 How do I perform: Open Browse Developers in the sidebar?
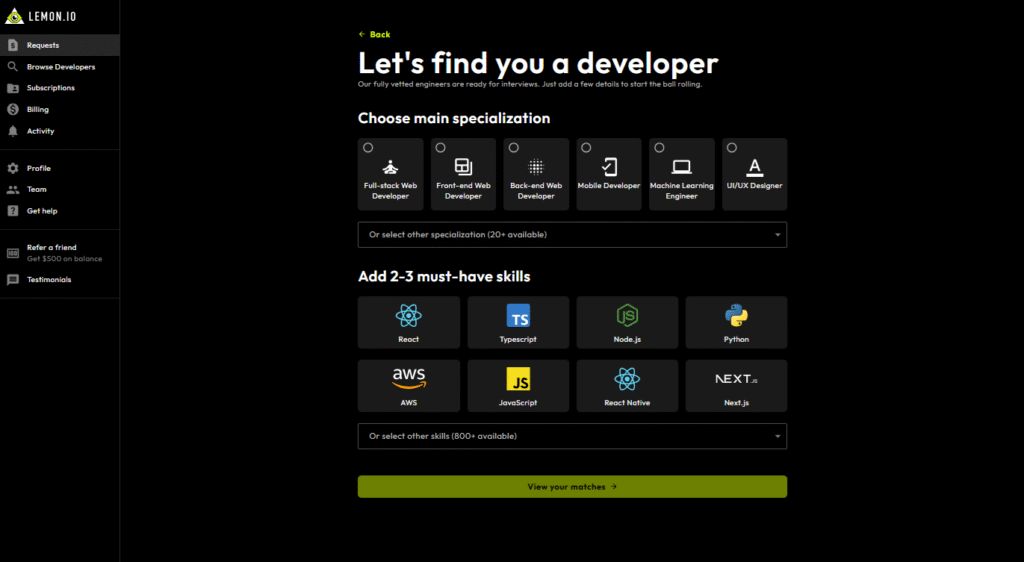[60, 67]
